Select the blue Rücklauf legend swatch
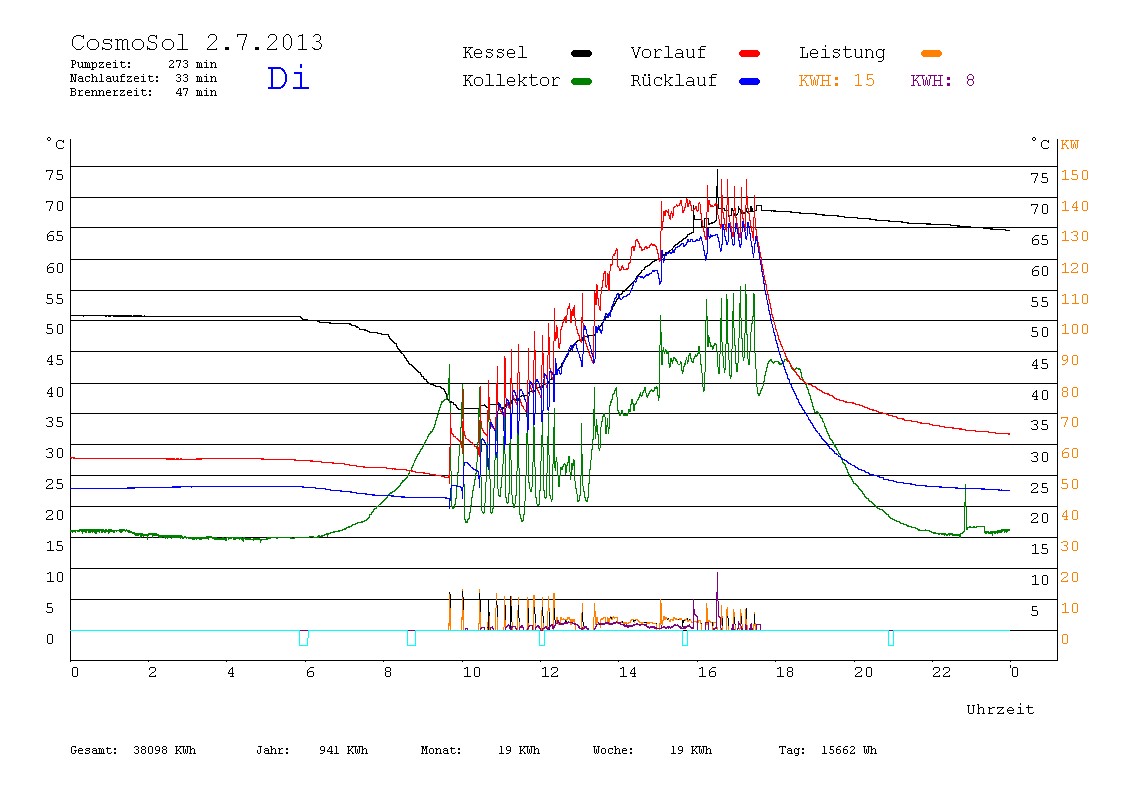This screenshot has width=1148, height=812. tap(750, 81)
